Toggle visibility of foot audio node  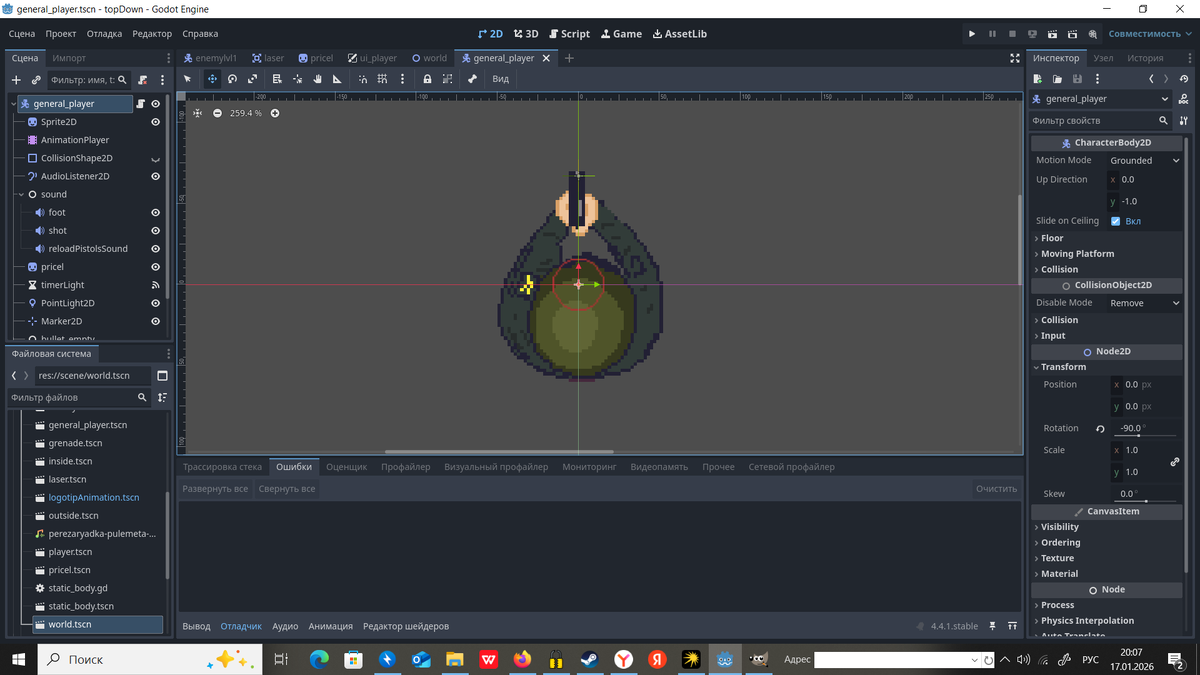point(156,212)
